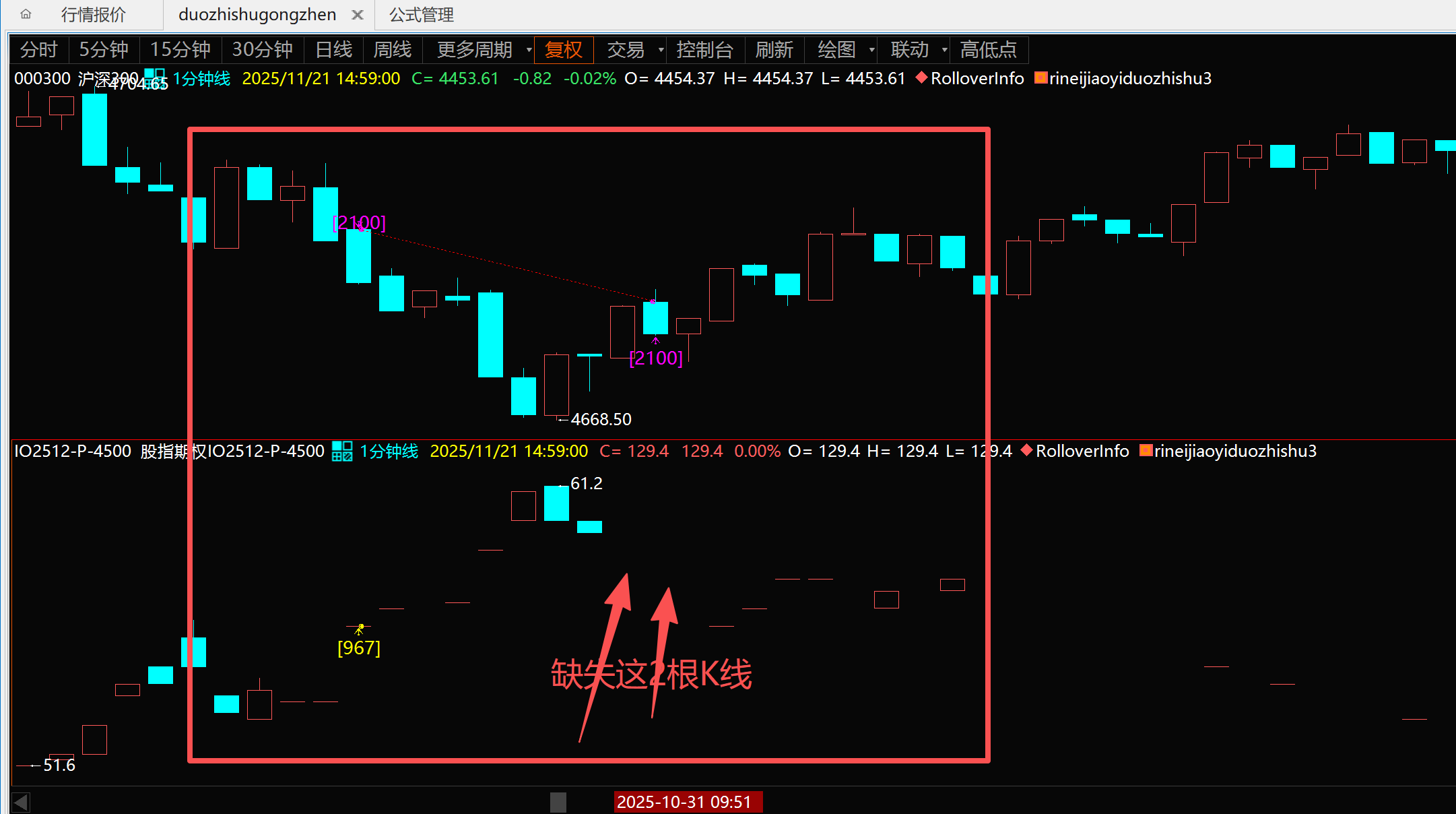Click the home icon tab
This screenshot has height=814, width=1456.
tap(26, 14)
